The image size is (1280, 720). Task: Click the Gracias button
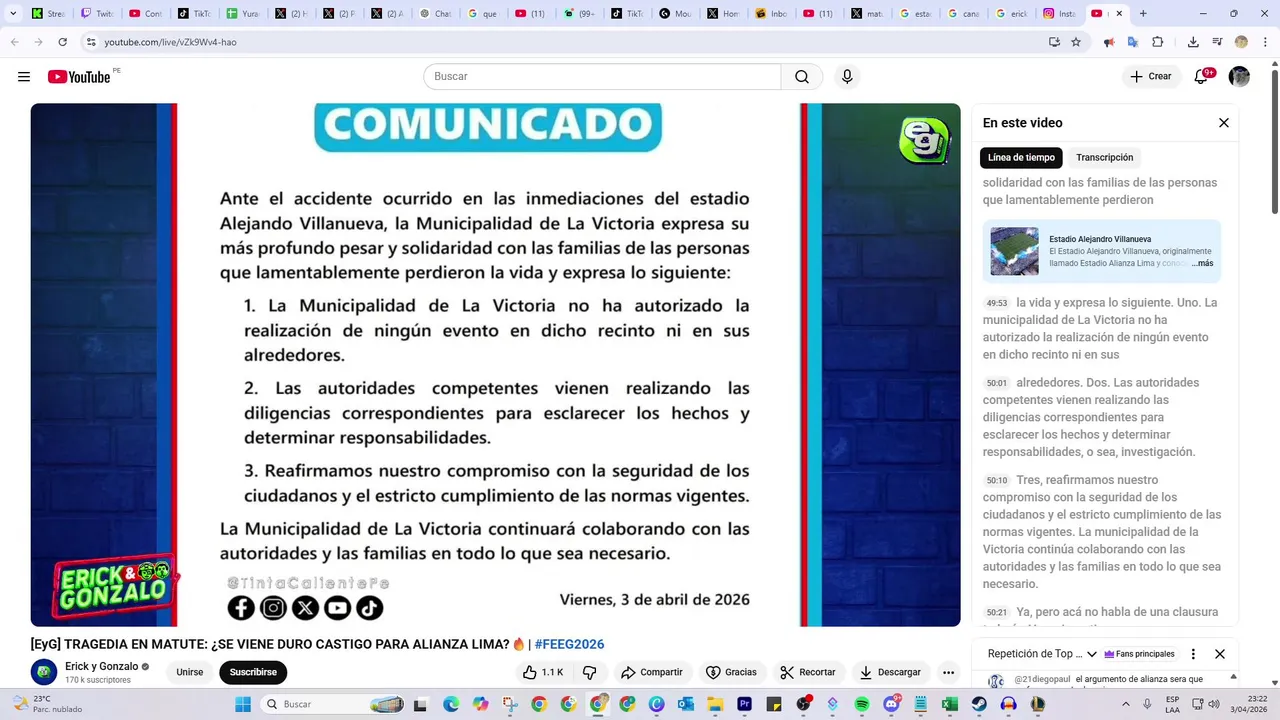pyautogui.click(x=731, y=673)
